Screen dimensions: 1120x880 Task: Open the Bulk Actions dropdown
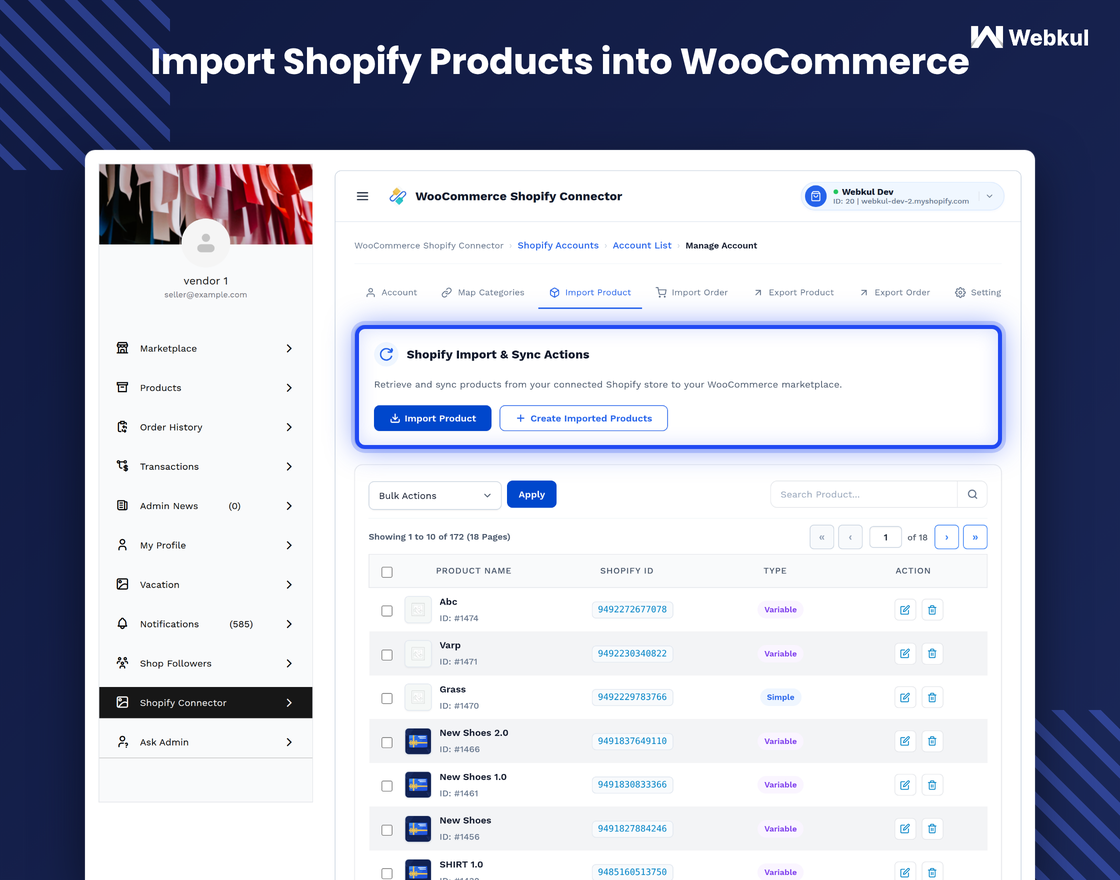pos(435,495)
